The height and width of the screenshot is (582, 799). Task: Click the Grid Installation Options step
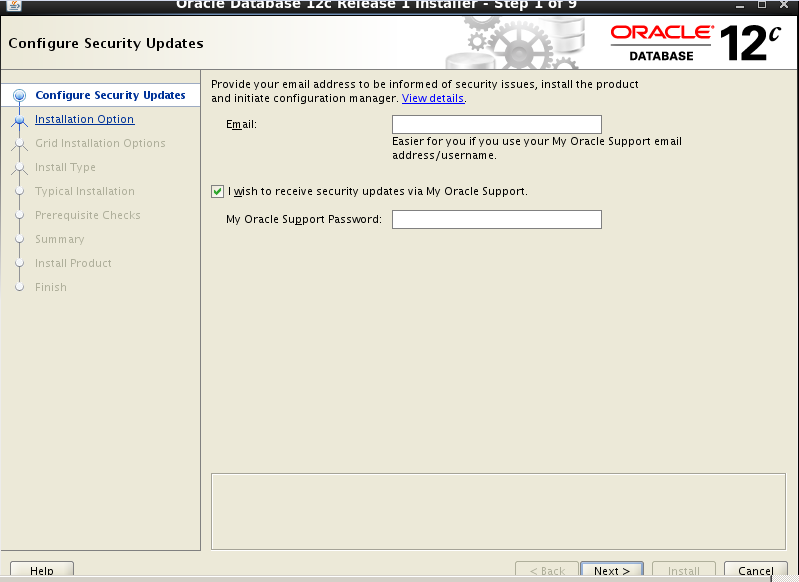pos(100,143)
